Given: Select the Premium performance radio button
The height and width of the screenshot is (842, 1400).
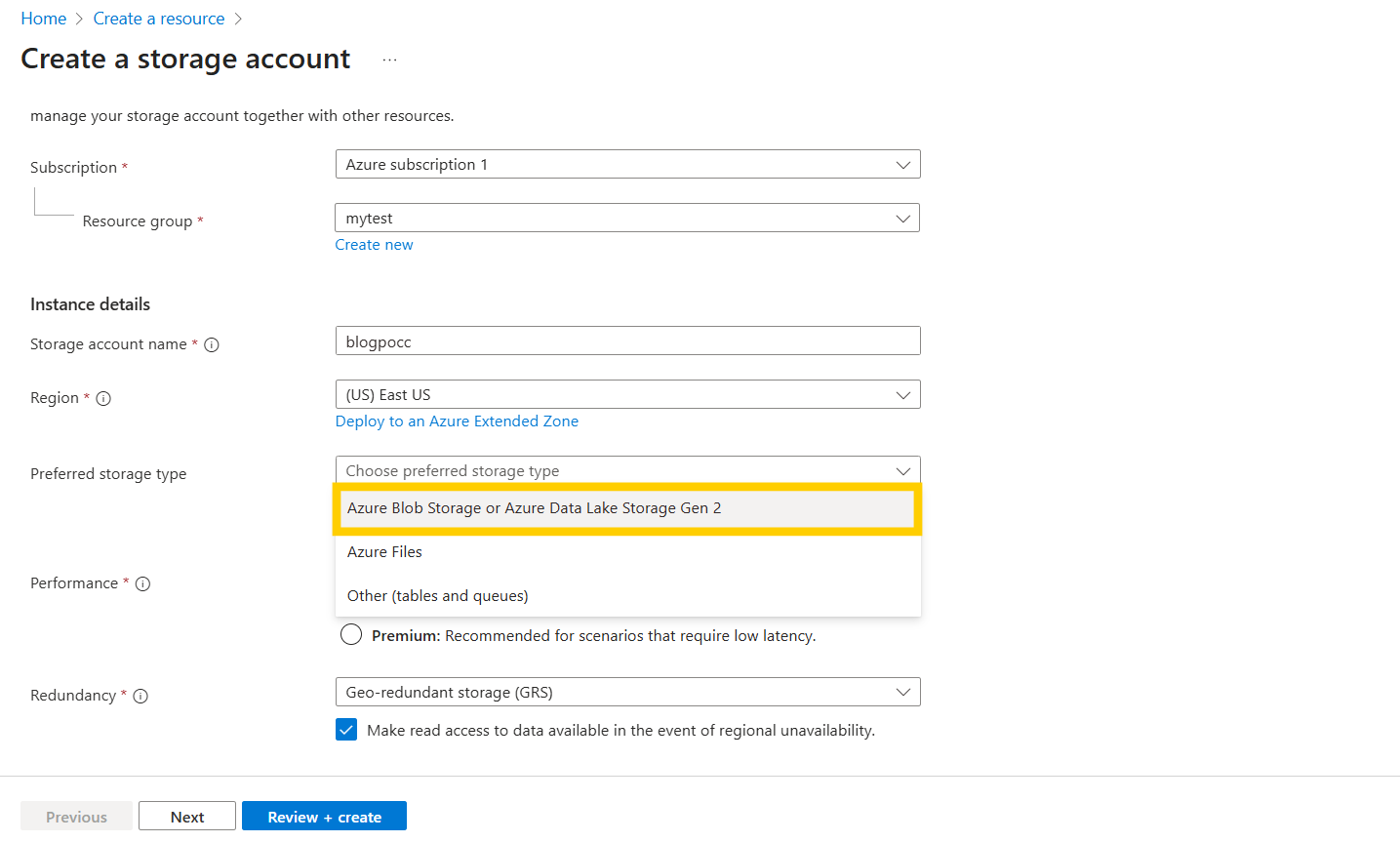Looking at the screenshot, I should (350, 634).
